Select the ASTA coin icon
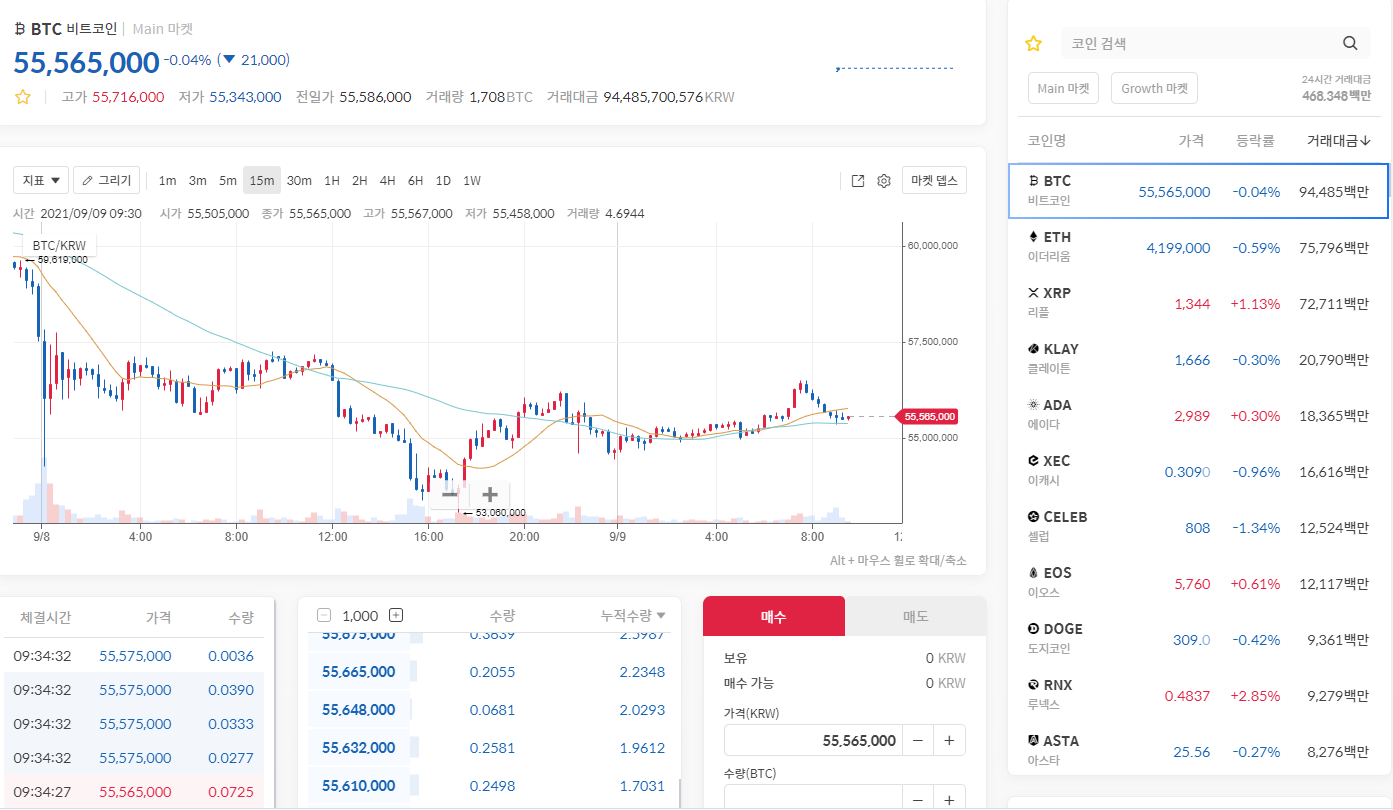Viewport: 1393px width, 810px height. (1034, 741)
